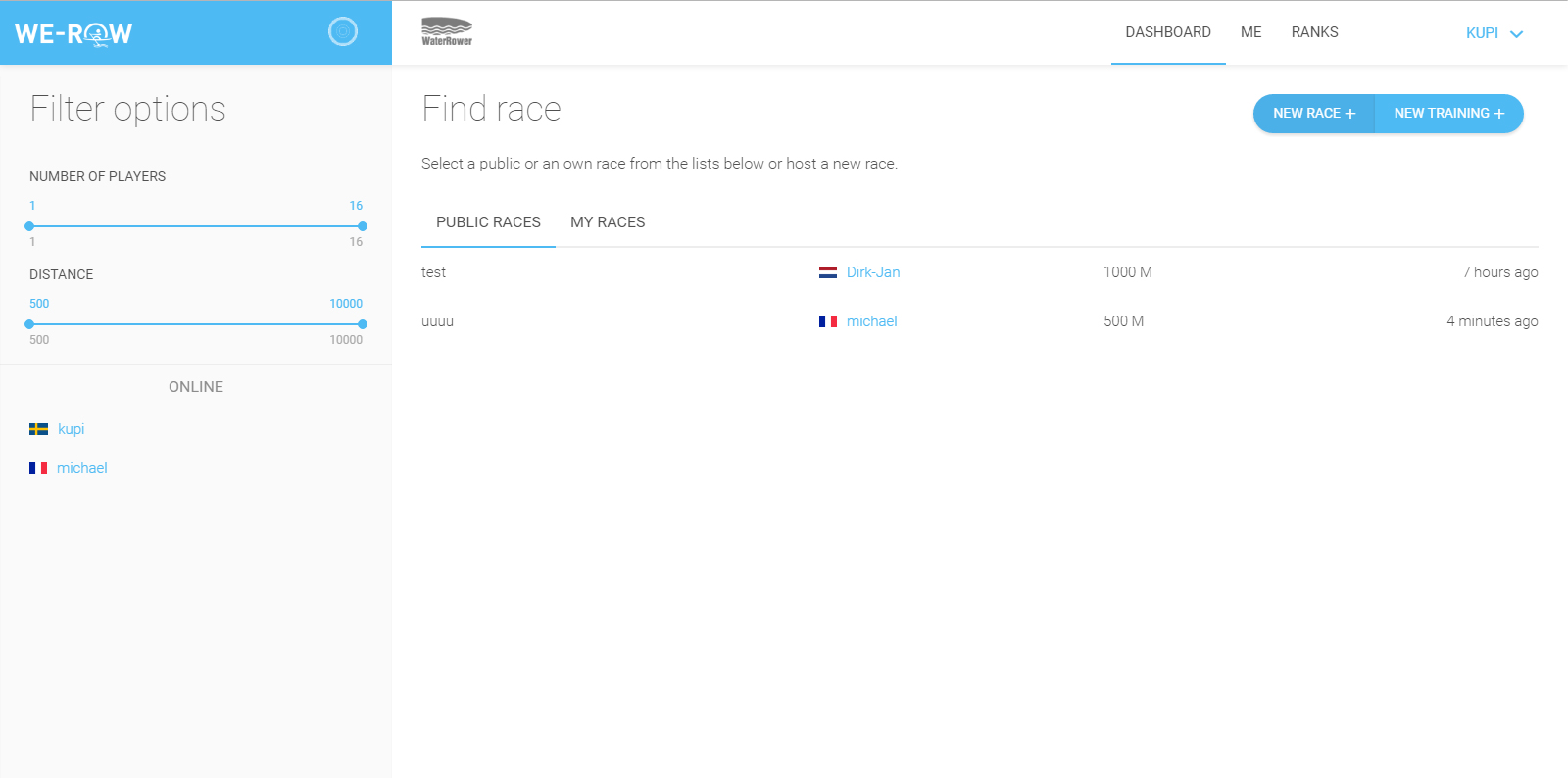The width and height of the screenshot is (1568, 778).
Task: Click the DISTANCE filter label
Action: coord(61,274)
